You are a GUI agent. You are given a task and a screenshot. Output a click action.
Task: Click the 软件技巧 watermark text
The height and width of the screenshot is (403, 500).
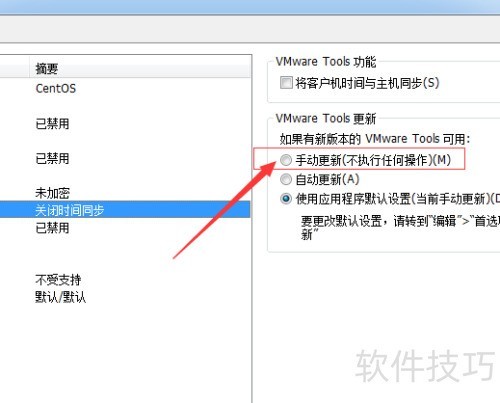tap(425, 366)
